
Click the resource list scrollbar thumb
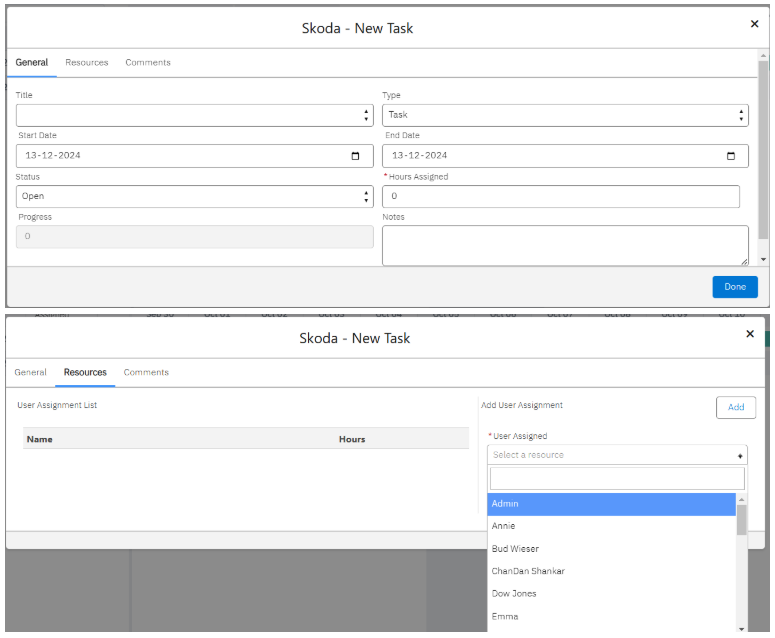point(741,520)
